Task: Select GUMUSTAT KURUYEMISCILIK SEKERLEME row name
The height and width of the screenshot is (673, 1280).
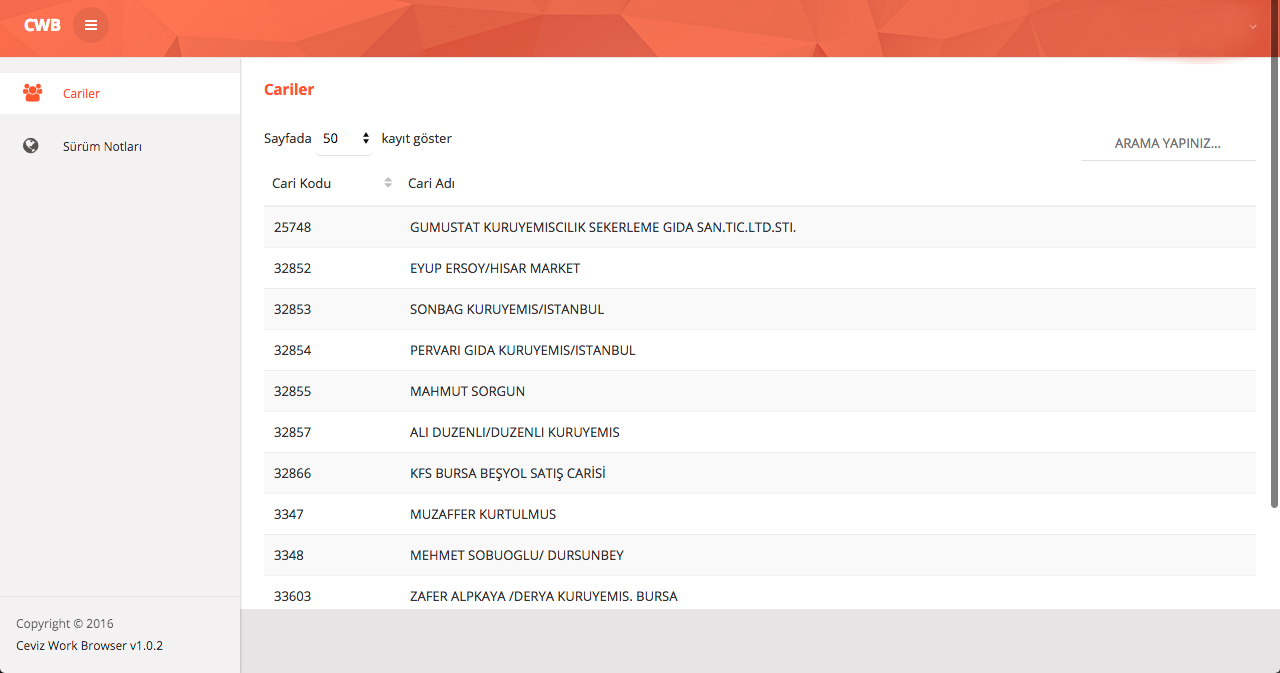Action: coord(603,227)
